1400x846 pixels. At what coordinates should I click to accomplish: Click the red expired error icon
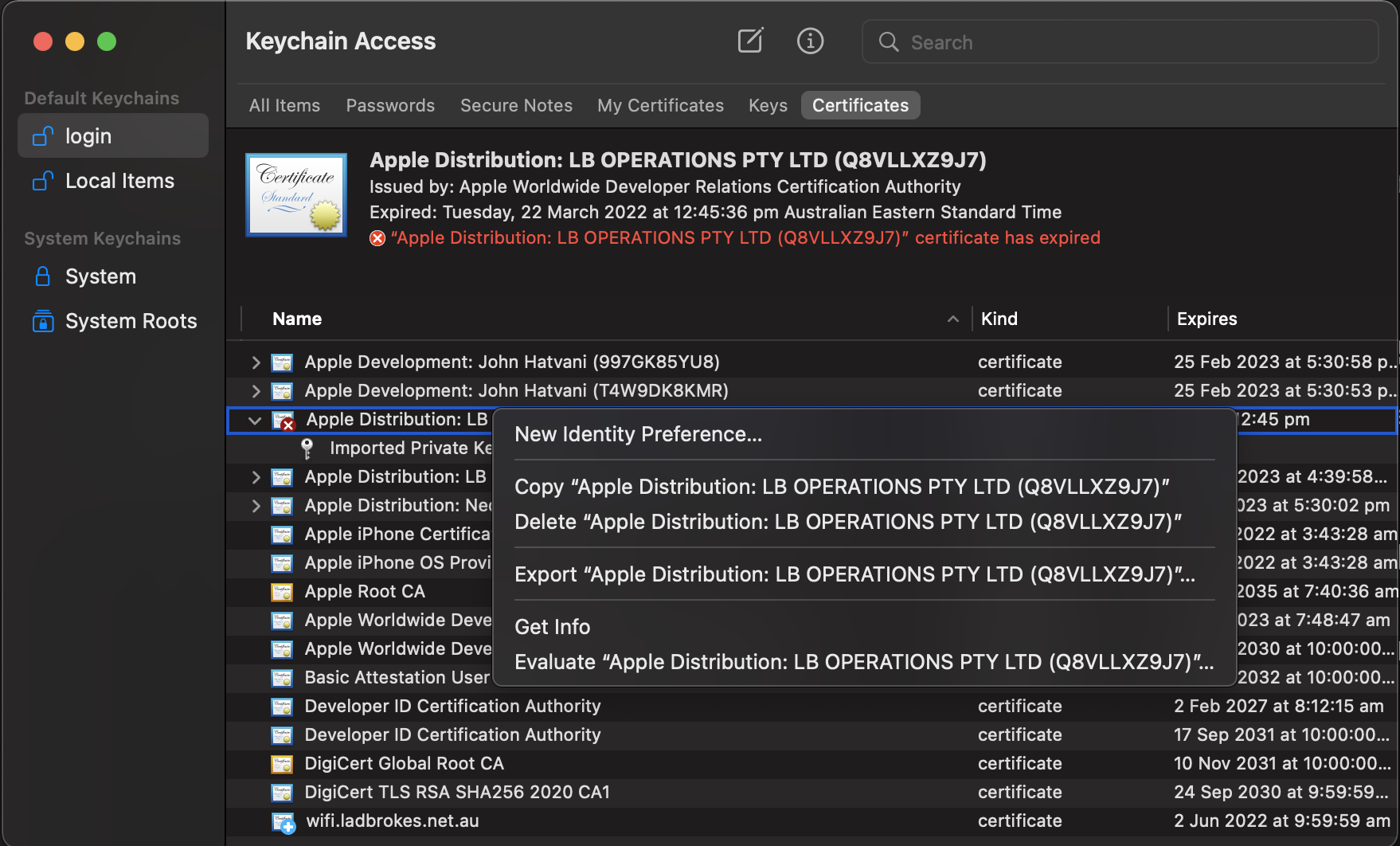click(377, 238)
